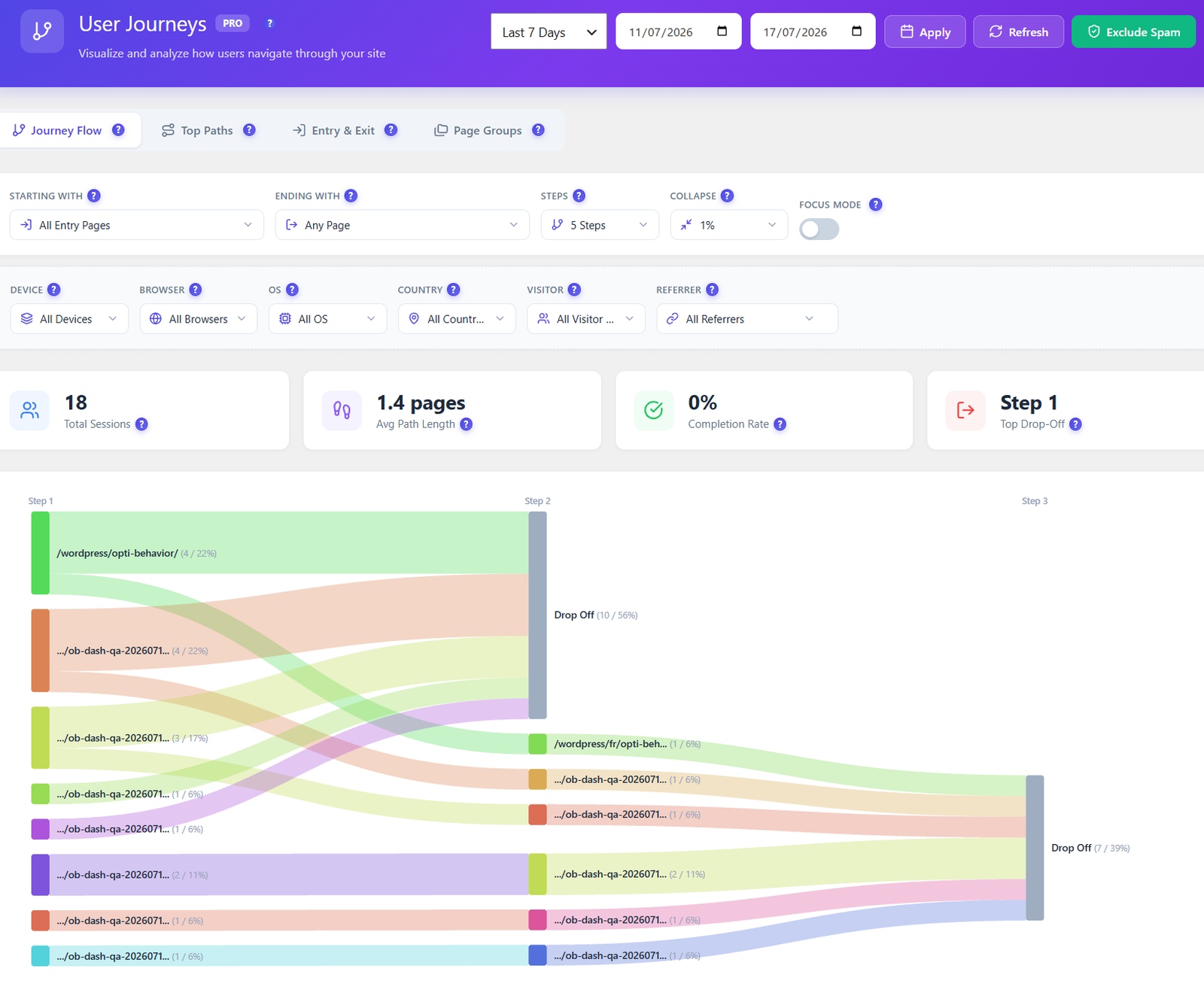The height and width of the screenshot is (996, 1204).
Task: Switch to the Entry & Exit tab
Action: click(344, 130)
